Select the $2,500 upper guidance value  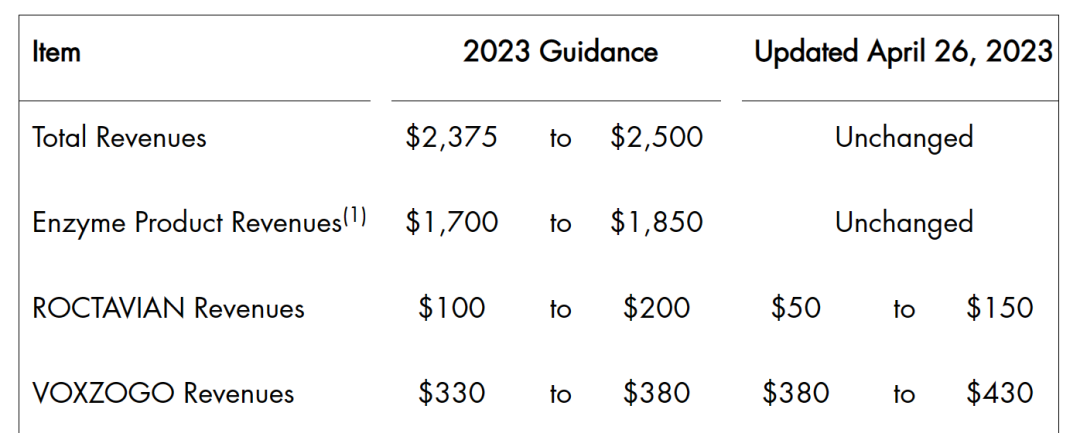pos(656,138)
